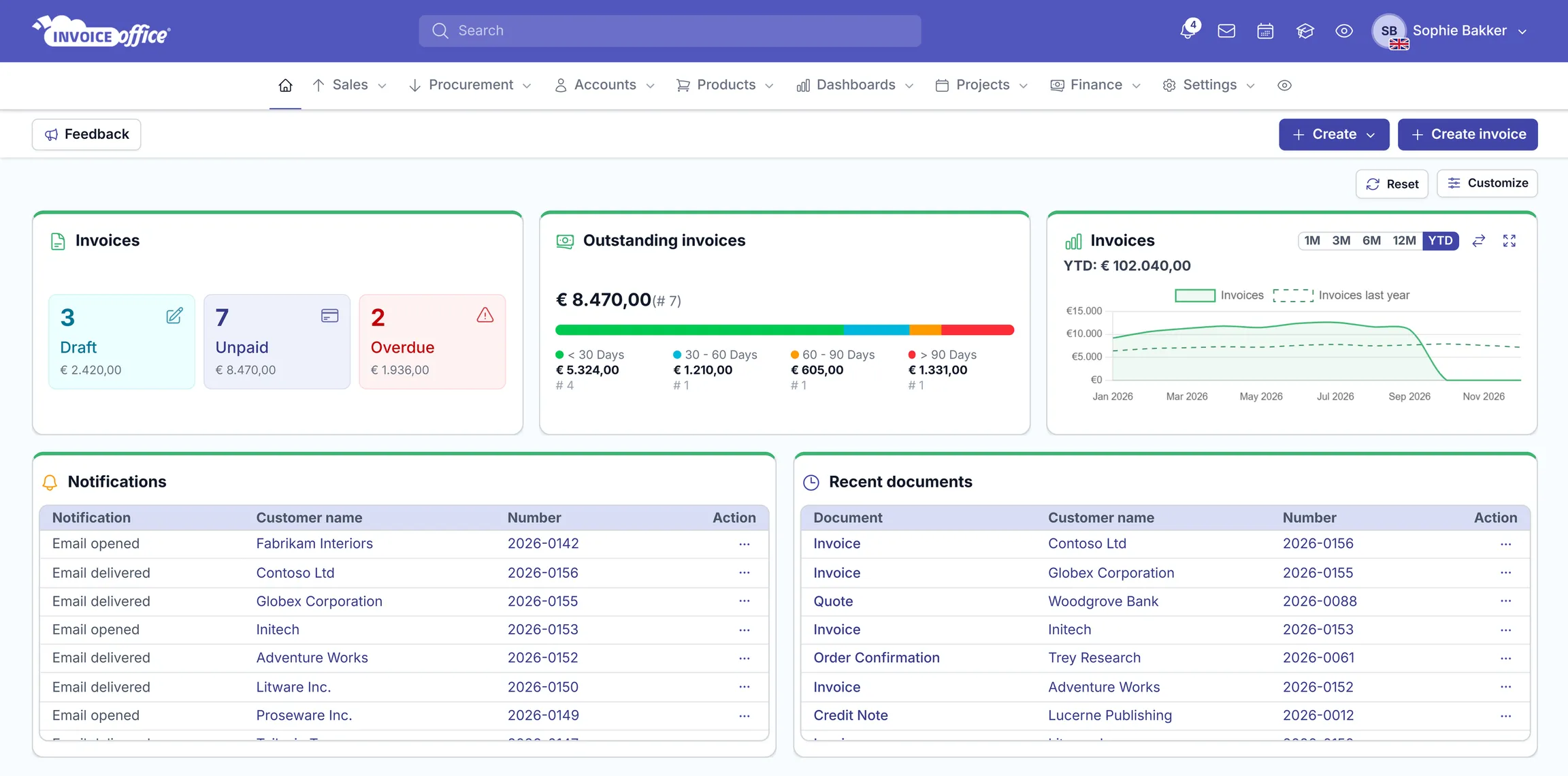Open actions menu for Lucerne Publishing credit note

[x=1505, y=715]
